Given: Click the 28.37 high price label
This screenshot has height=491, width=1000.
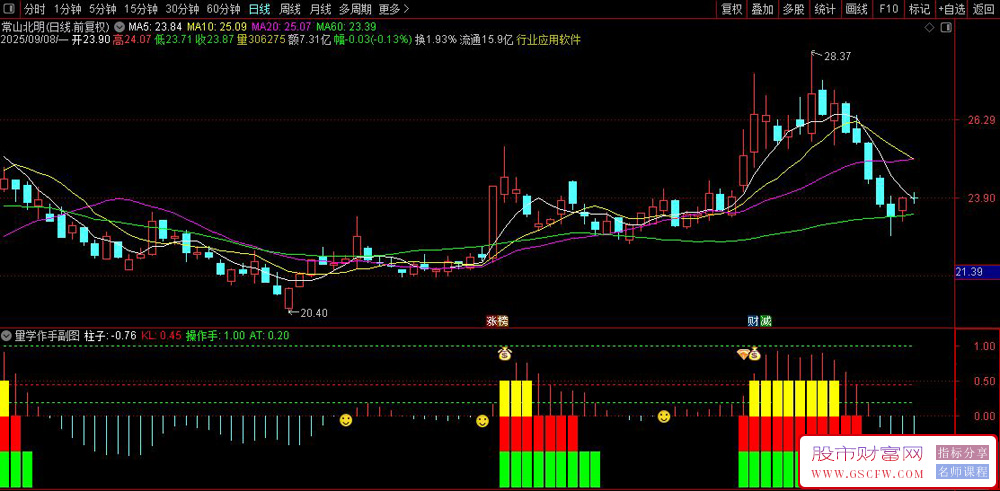Looking at the screenshot, I should tap(838, 56).
